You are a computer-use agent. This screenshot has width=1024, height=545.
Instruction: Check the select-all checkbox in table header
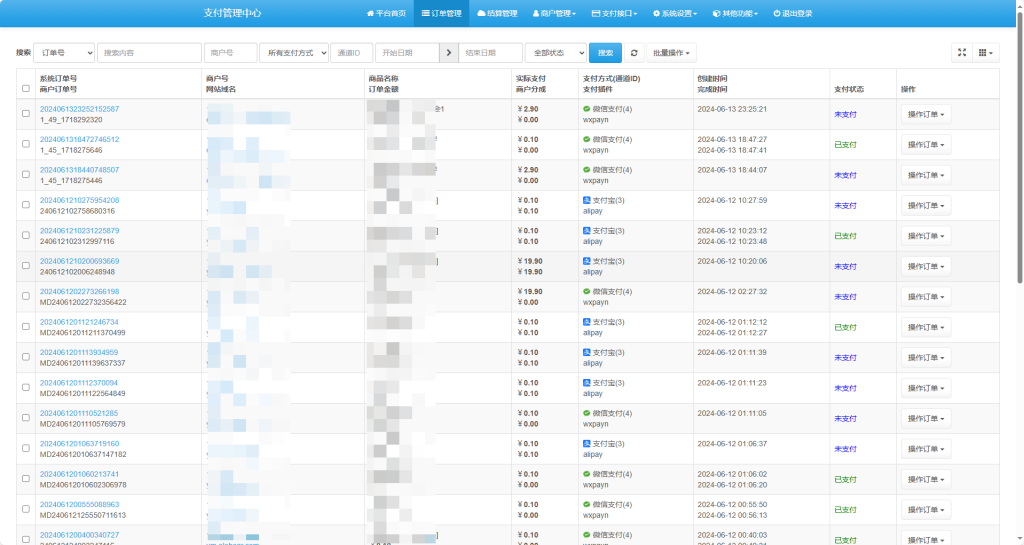[x=26, y=88]
